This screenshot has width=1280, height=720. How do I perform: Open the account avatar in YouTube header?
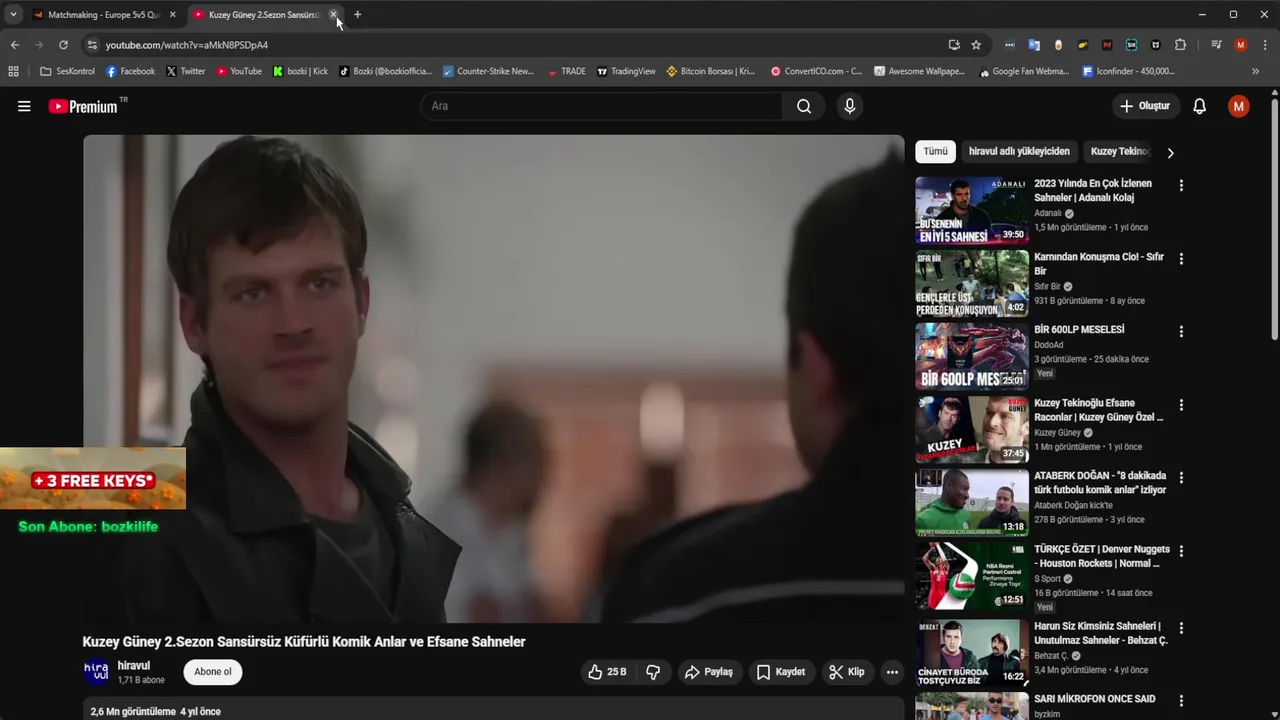tap(1239, 106)
